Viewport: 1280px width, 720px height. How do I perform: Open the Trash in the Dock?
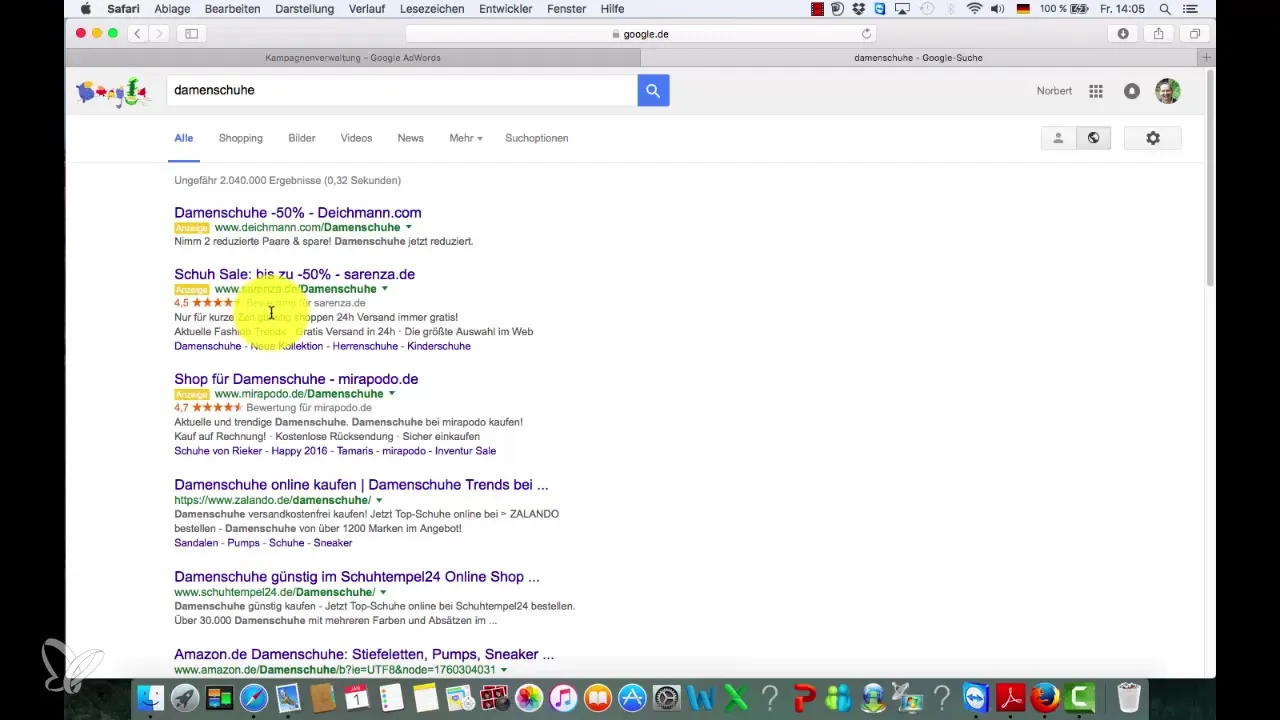pyautogui.click(x=1129, y=697)
